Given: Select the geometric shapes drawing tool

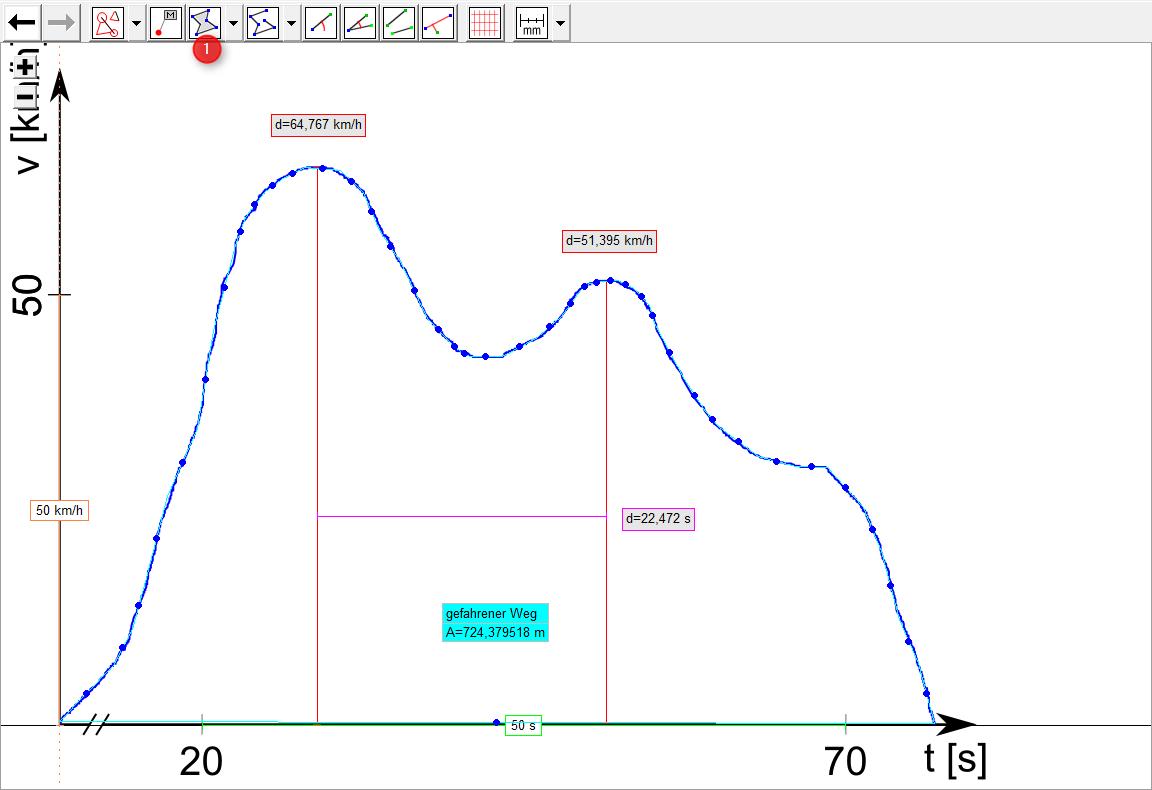Looking at the screenshot, I should pos(107,22).
